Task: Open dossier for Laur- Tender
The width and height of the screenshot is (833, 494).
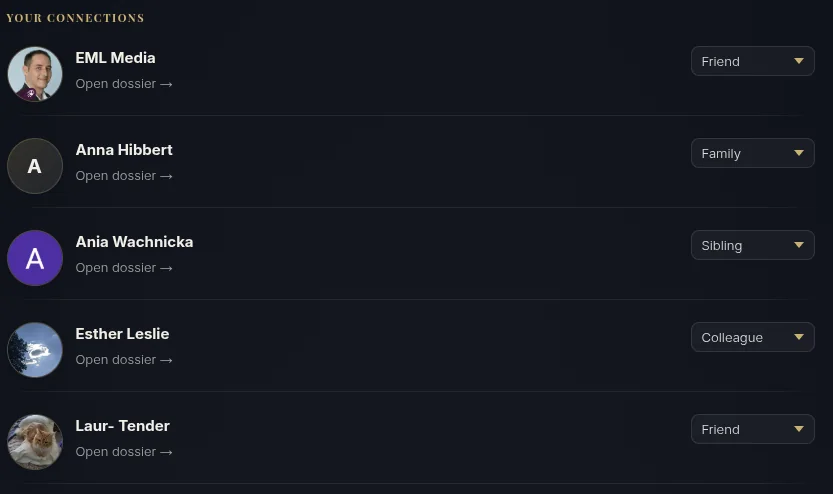Action: pyautogui.click(x=124, y=452)
